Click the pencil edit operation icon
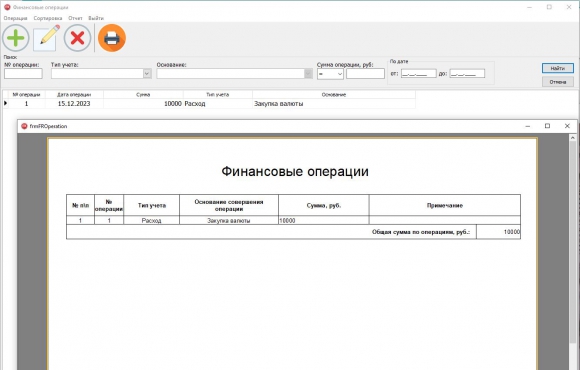The image size is (580, 370). [47, 38]
